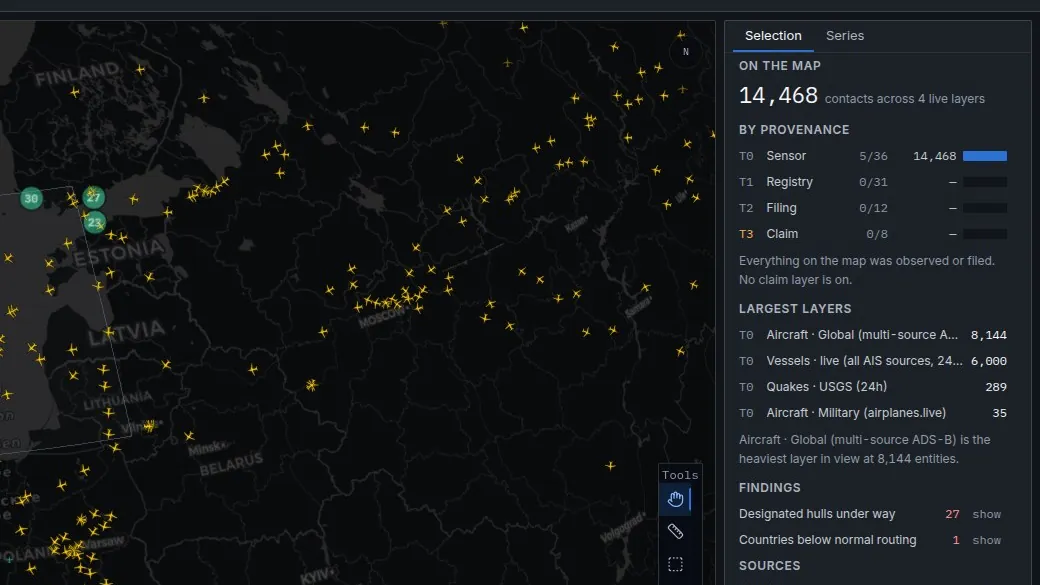Switch to the Selection tab

tap(773, 36)
